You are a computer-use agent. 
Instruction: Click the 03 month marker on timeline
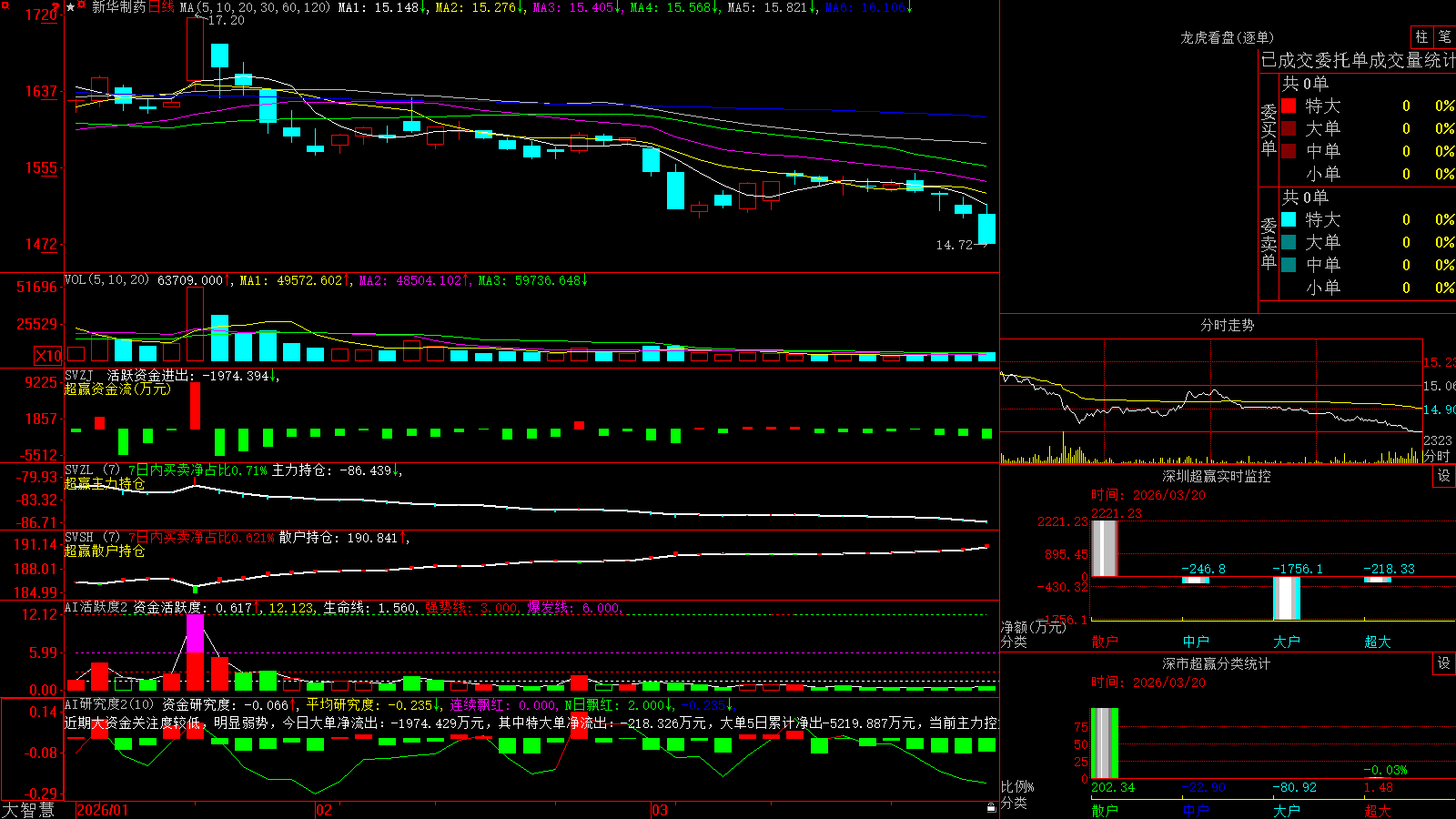[x=660, y=810]
